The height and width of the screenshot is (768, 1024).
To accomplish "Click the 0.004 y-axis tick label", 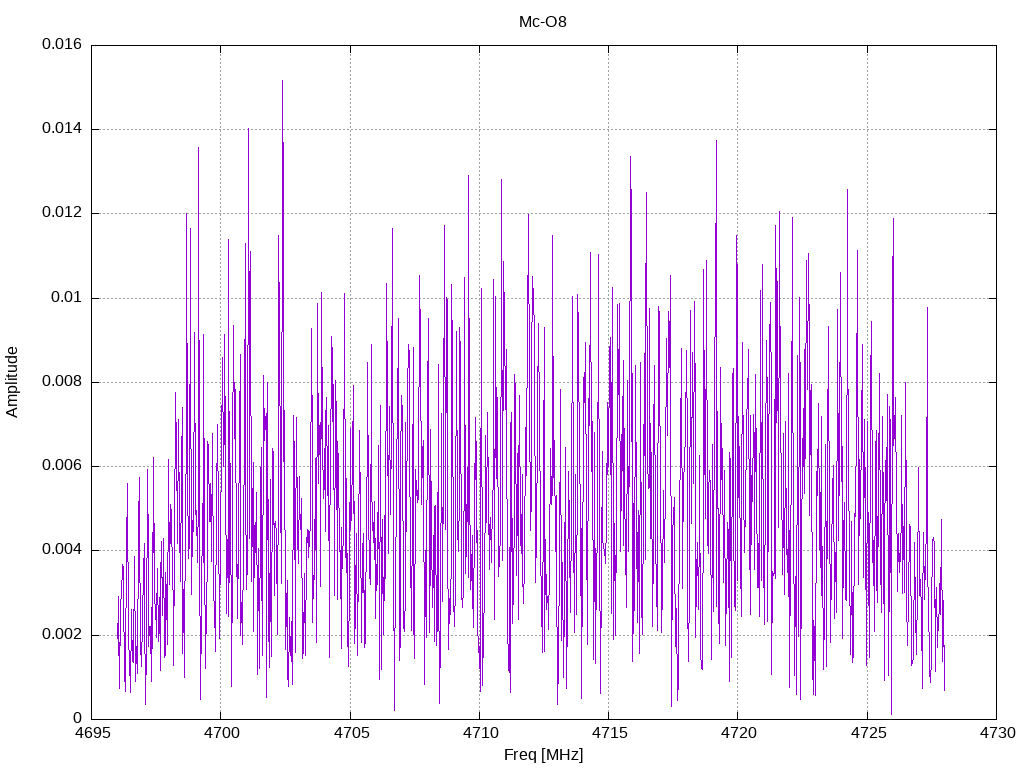I will point(62,550).
